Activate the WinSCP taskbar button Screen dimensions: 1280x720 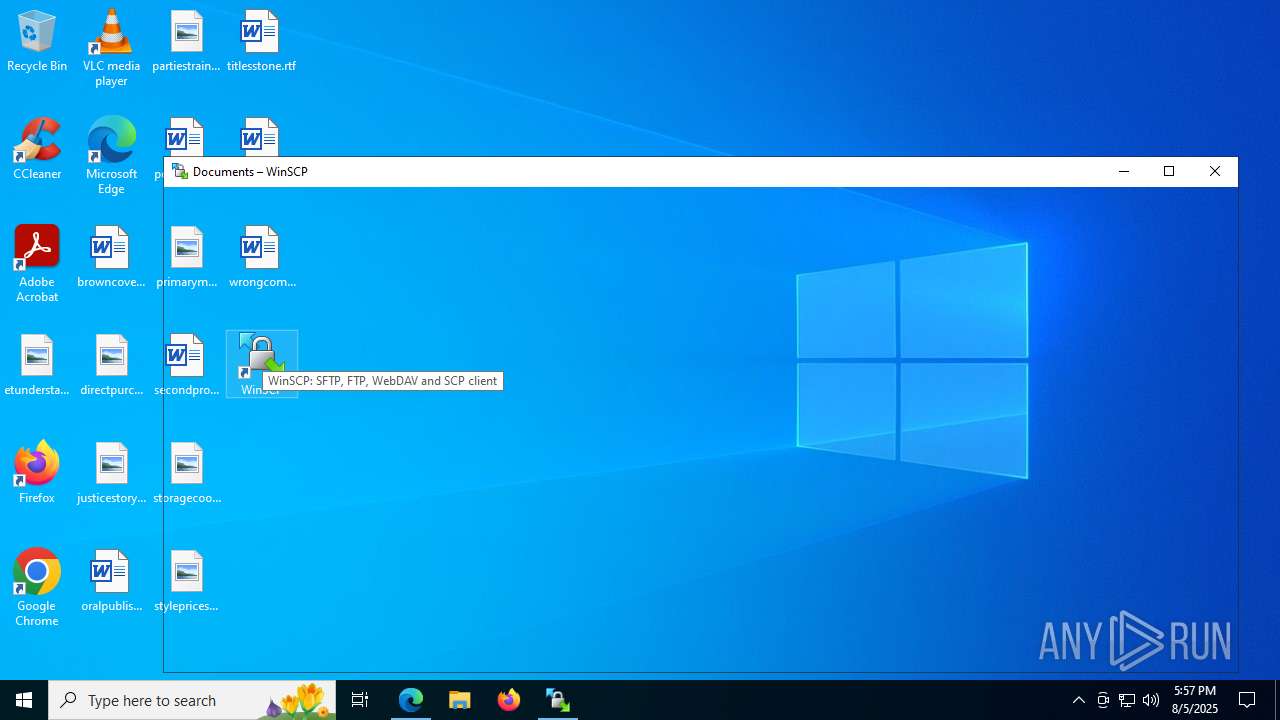click(x=558, y=700)
